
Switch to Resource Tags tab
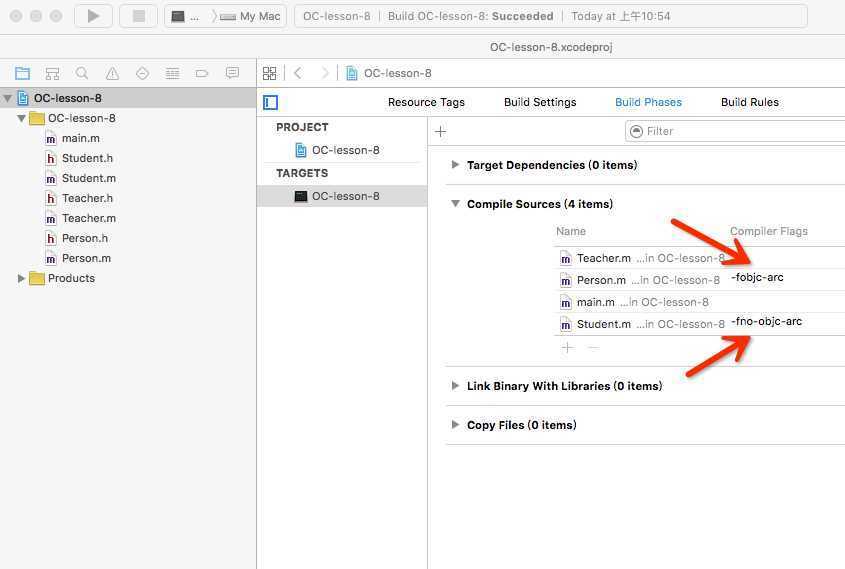click(426, 102)
